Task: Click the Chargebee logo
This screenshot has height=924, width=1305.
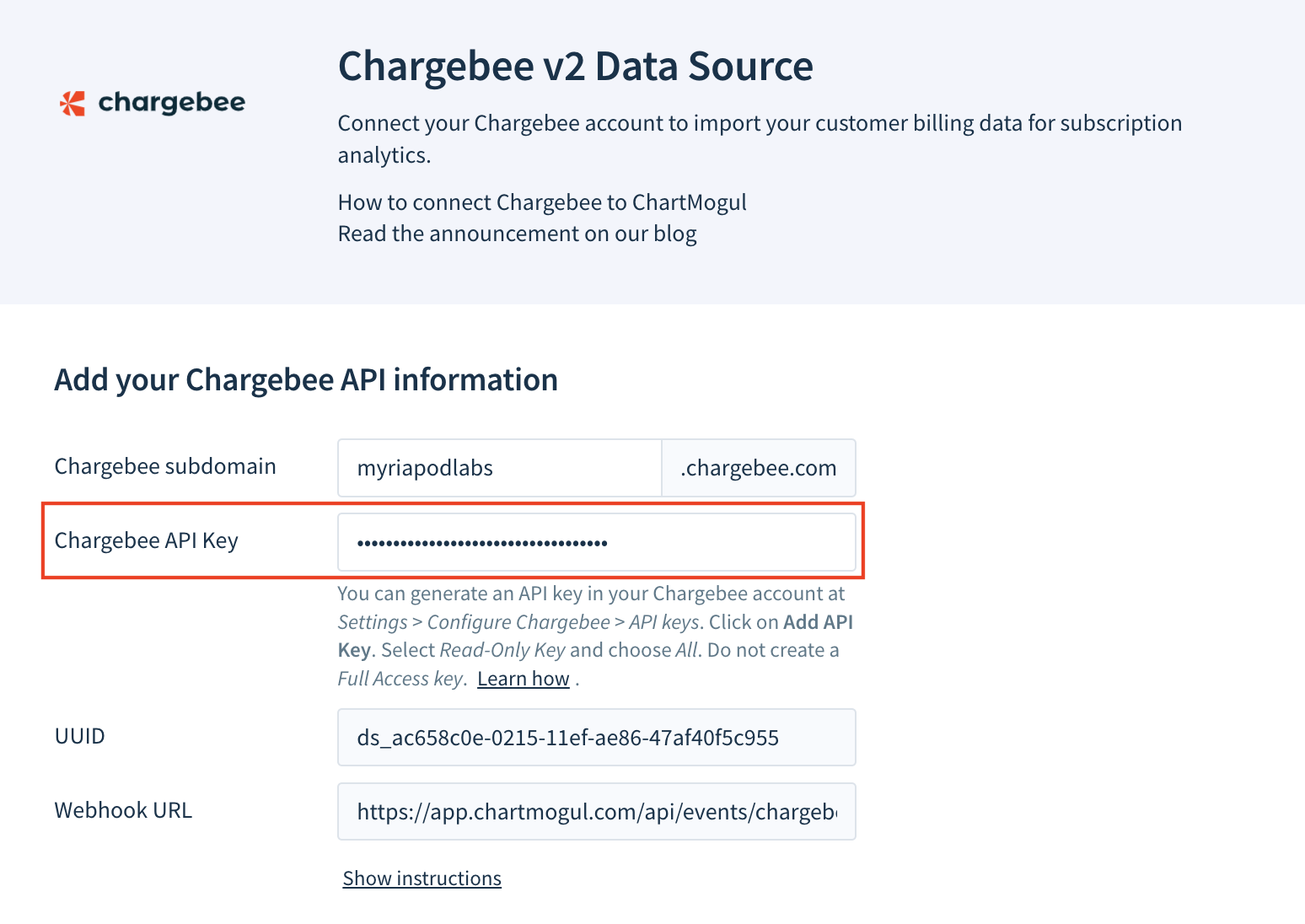Action: (x=153, y=103)
